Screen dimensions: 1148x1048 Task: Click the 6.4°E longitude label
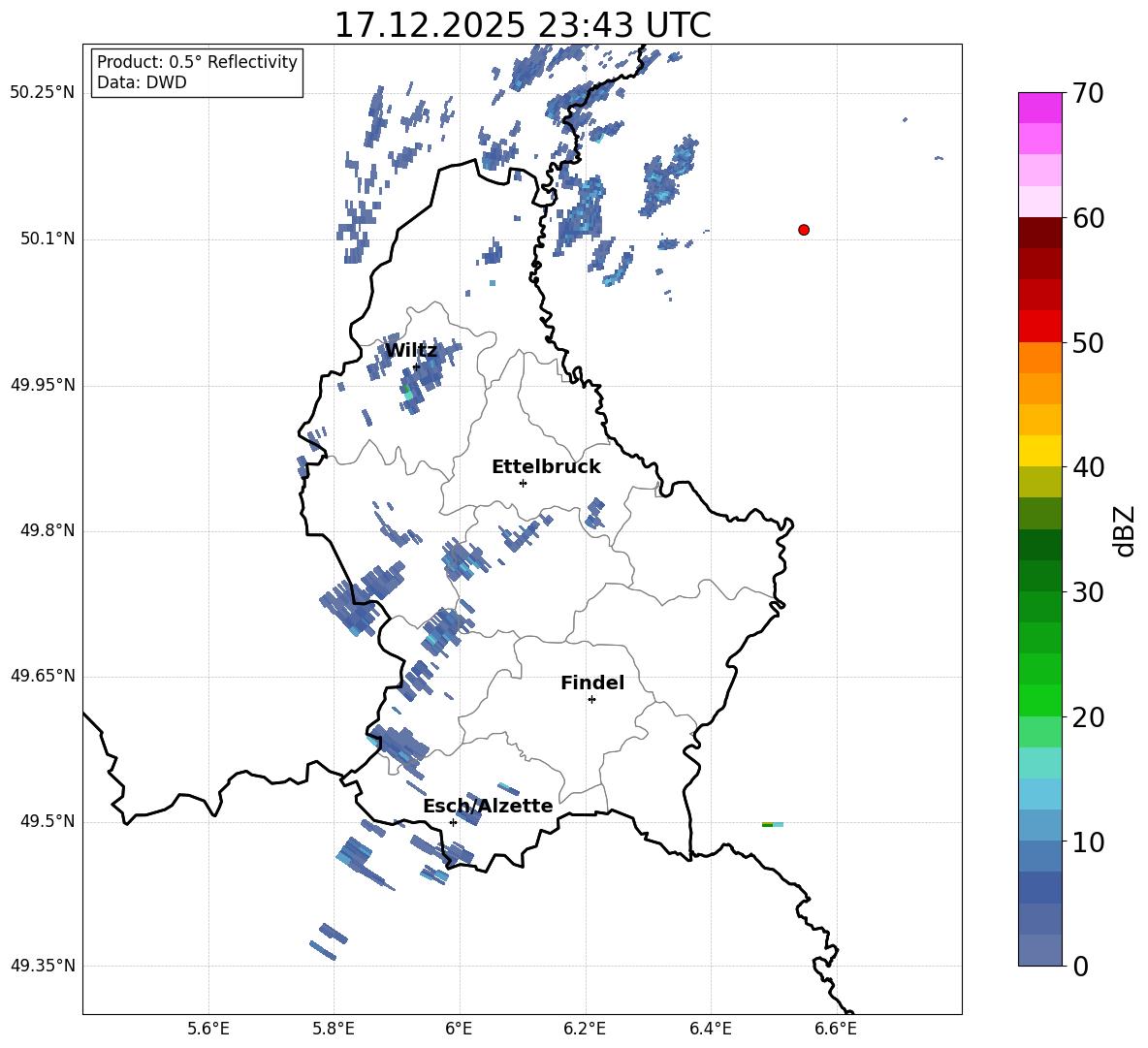[x=710, y=1029]
